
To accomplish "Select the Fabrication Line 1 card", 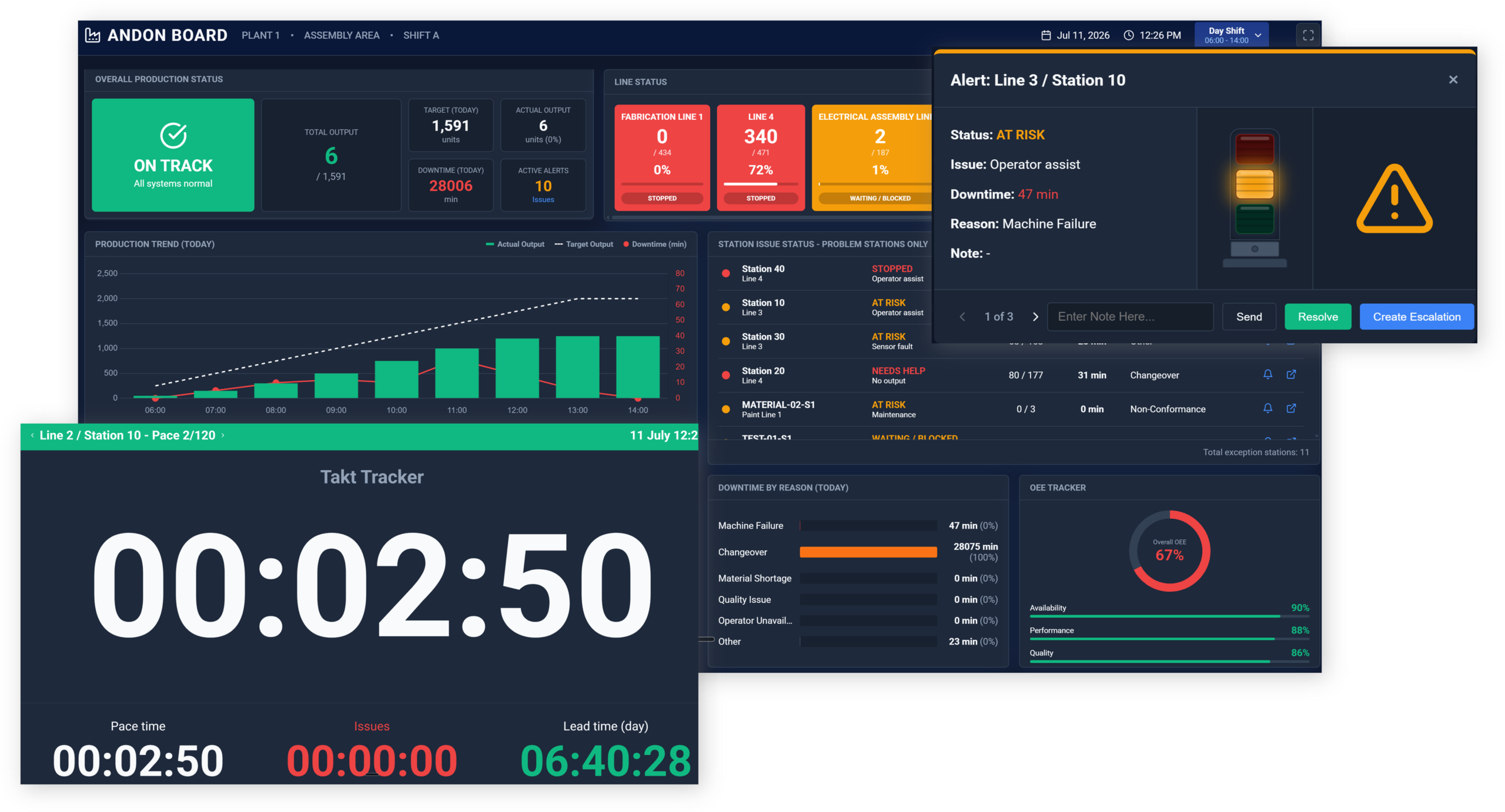I will click(661, 157).
